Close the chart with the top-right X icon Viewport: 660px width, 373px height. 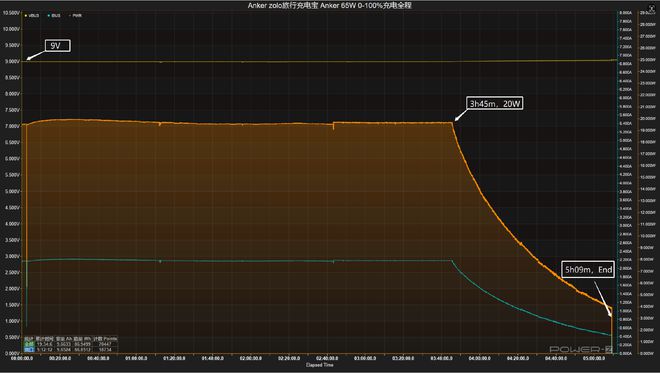click(652, 8)
